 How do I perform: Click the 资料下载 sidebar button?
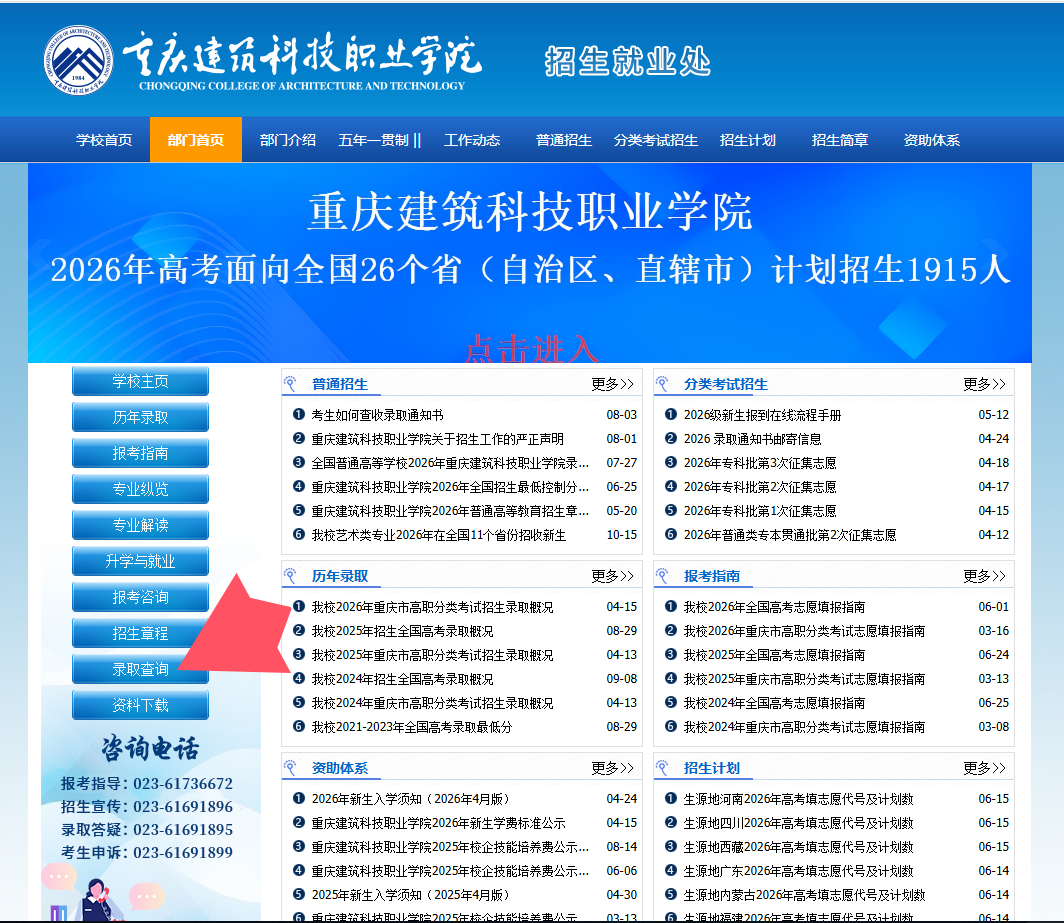pyautogui.click(x=140, y=705)
